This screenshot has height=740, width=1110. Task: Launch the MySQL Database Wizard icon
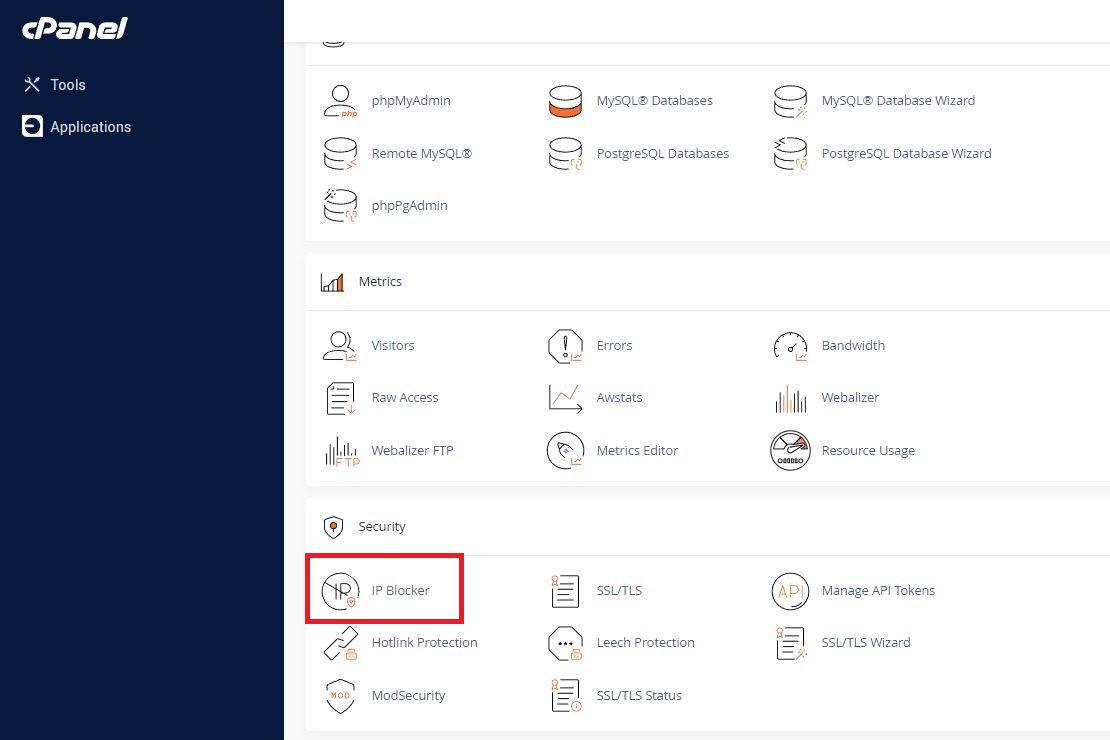(x=790, y=101)
